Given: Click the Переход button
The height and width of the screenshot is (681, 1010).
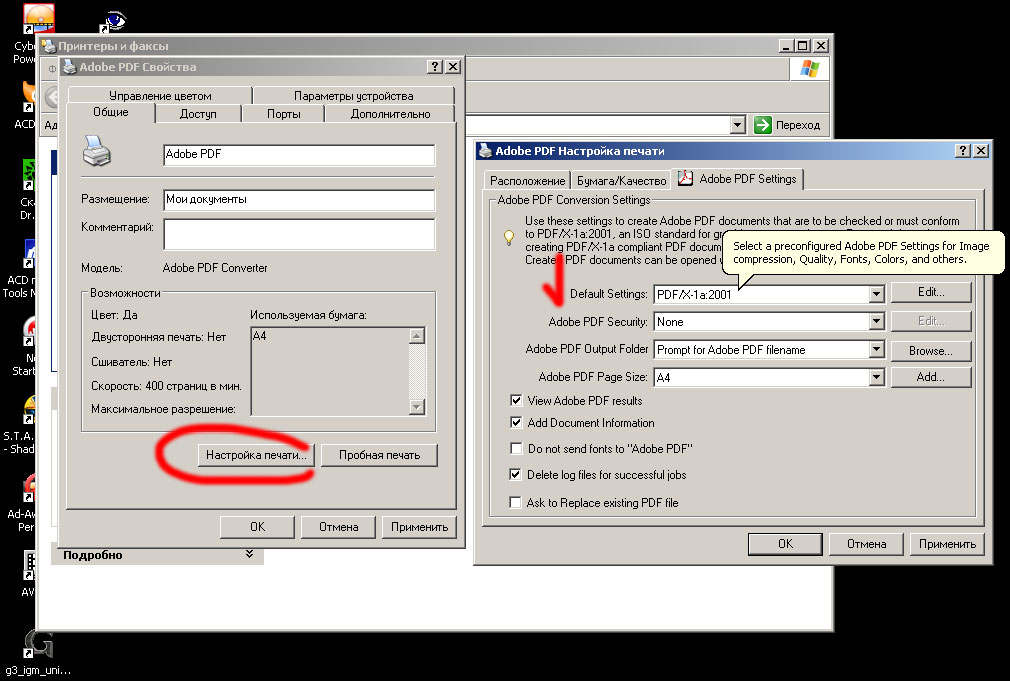Looking at the screenshot, I should coord(787,124).
